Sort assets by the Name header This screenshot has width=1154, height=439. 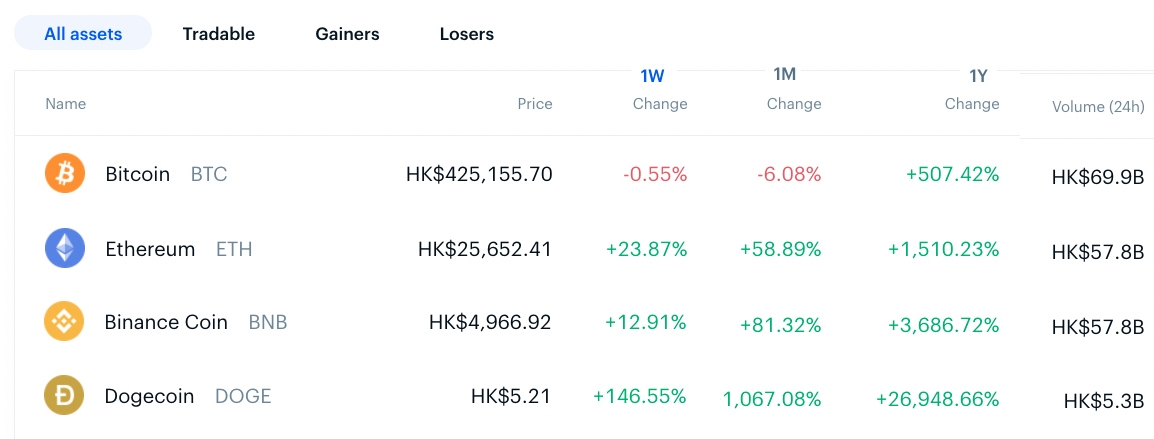click(x=66, y=104)
